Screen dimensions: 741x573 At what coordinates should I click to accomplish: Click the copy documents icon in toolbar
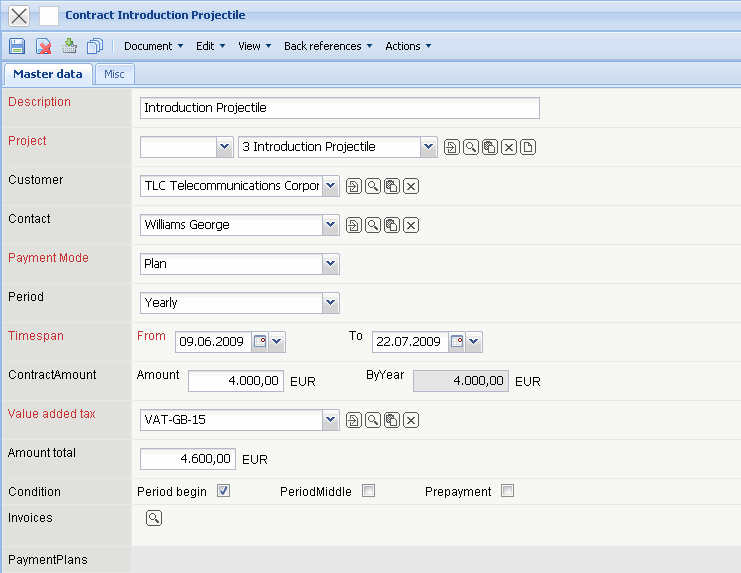point(95,46)
